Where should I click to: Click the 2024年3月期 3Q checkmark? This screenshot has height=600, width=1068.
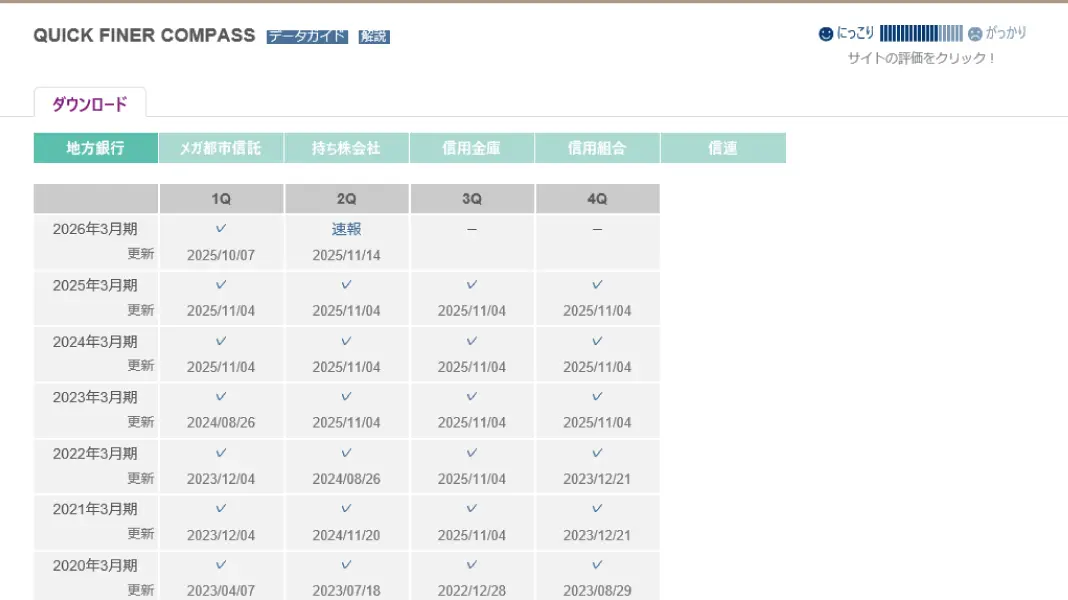(471, 341)
